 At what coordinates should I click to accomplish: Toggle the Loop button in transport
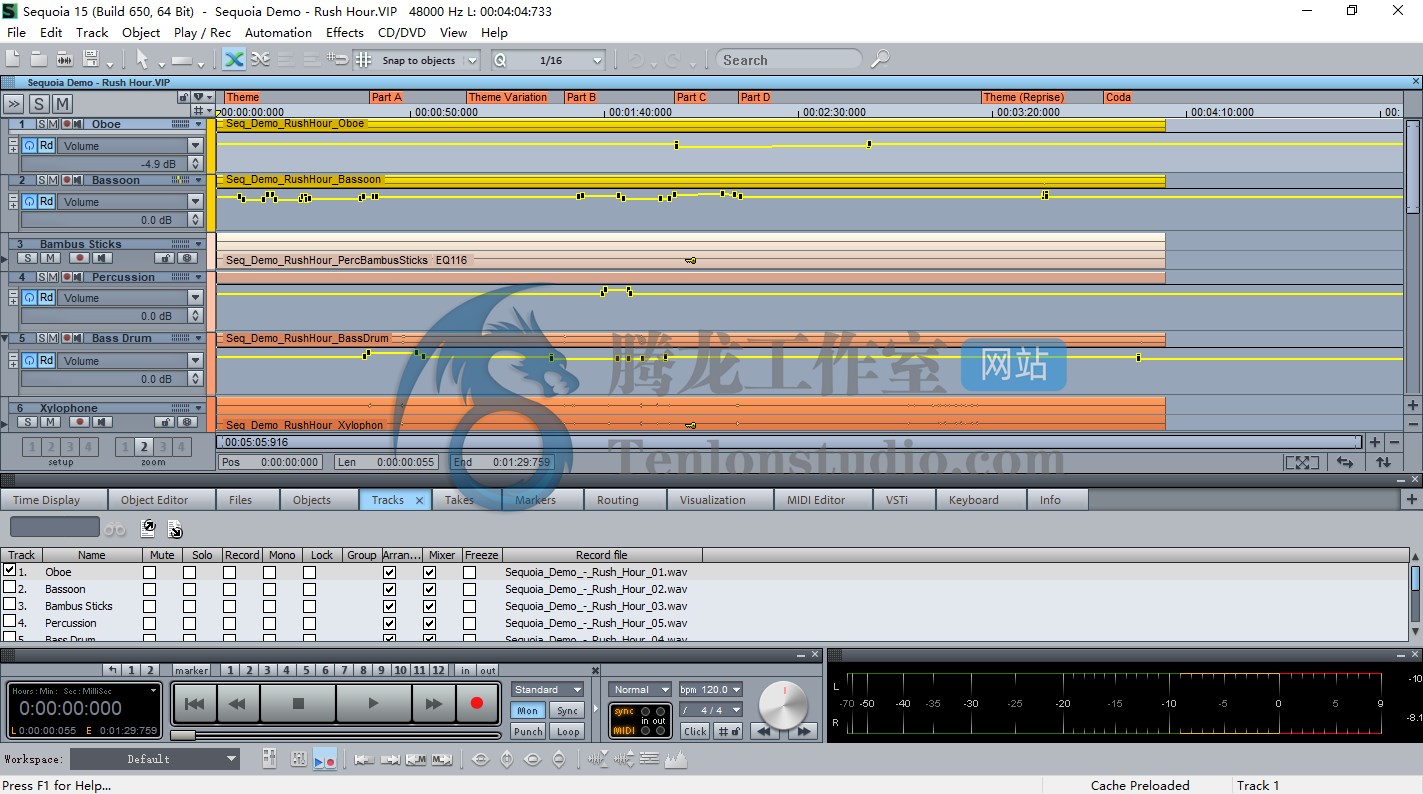[568, 731]
